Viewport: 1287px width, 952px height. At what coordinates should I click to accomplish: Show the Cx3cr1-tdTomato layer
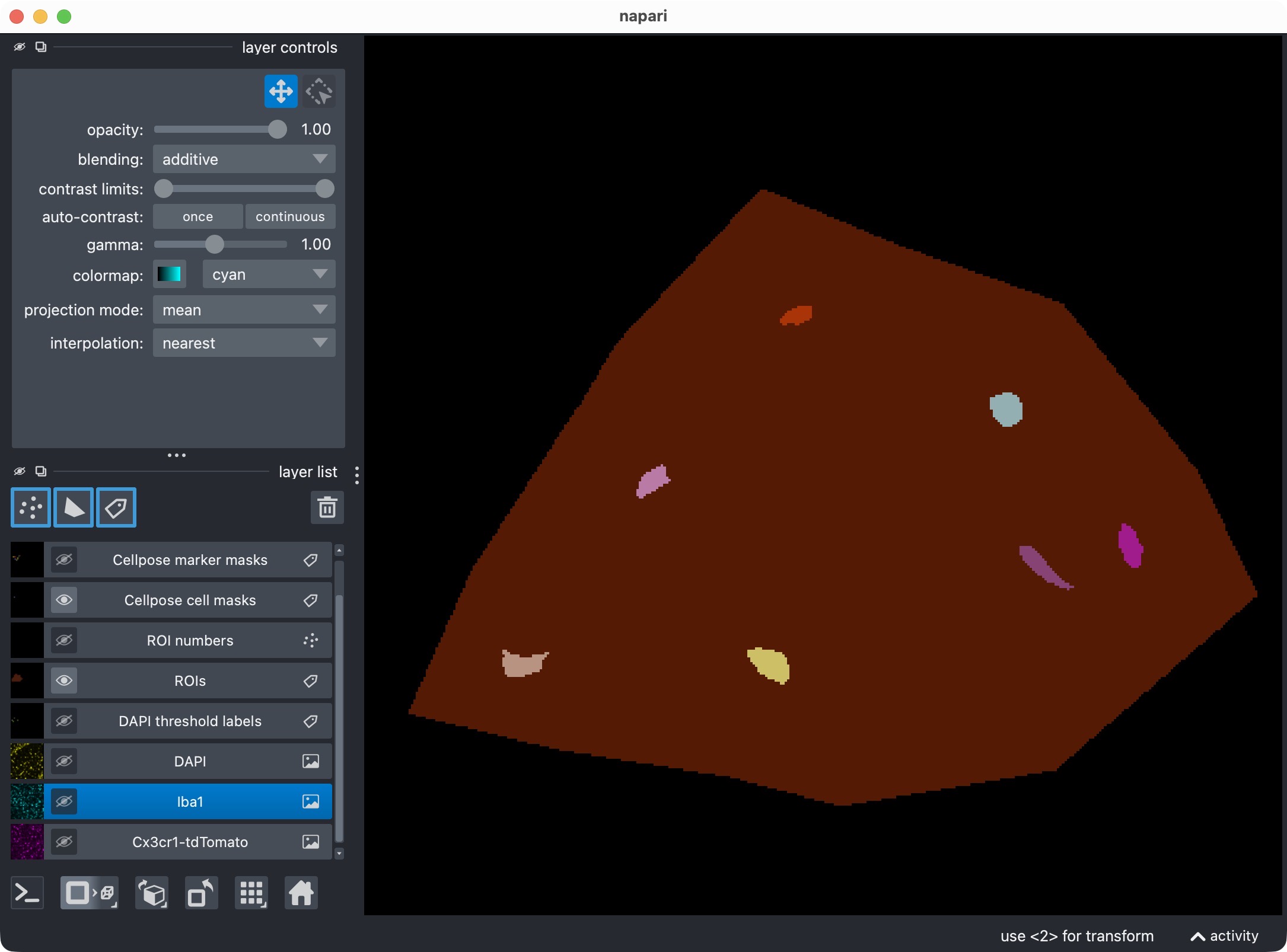(64, 842)
